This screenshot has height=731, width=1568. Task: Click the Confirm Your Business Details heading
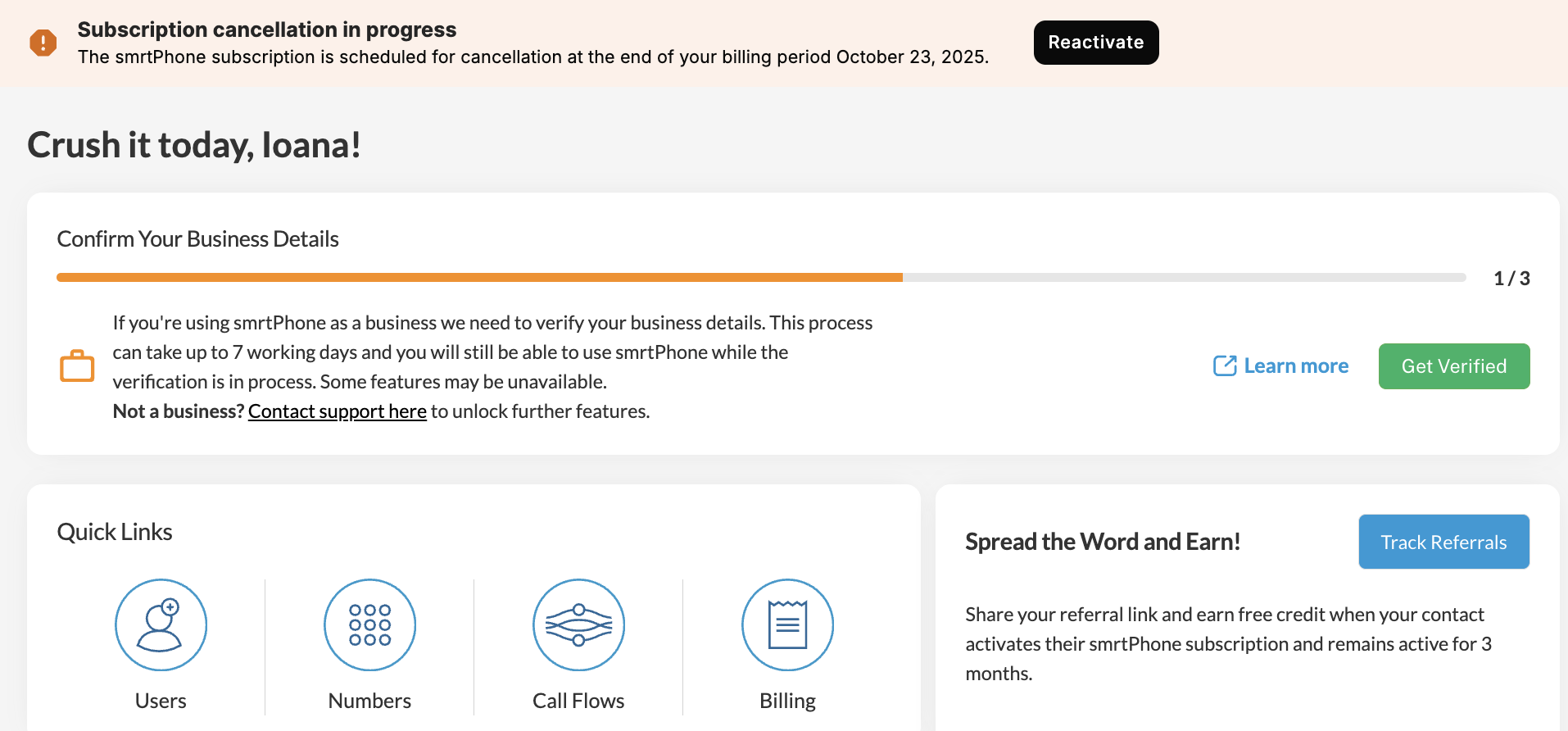point(197,239)
